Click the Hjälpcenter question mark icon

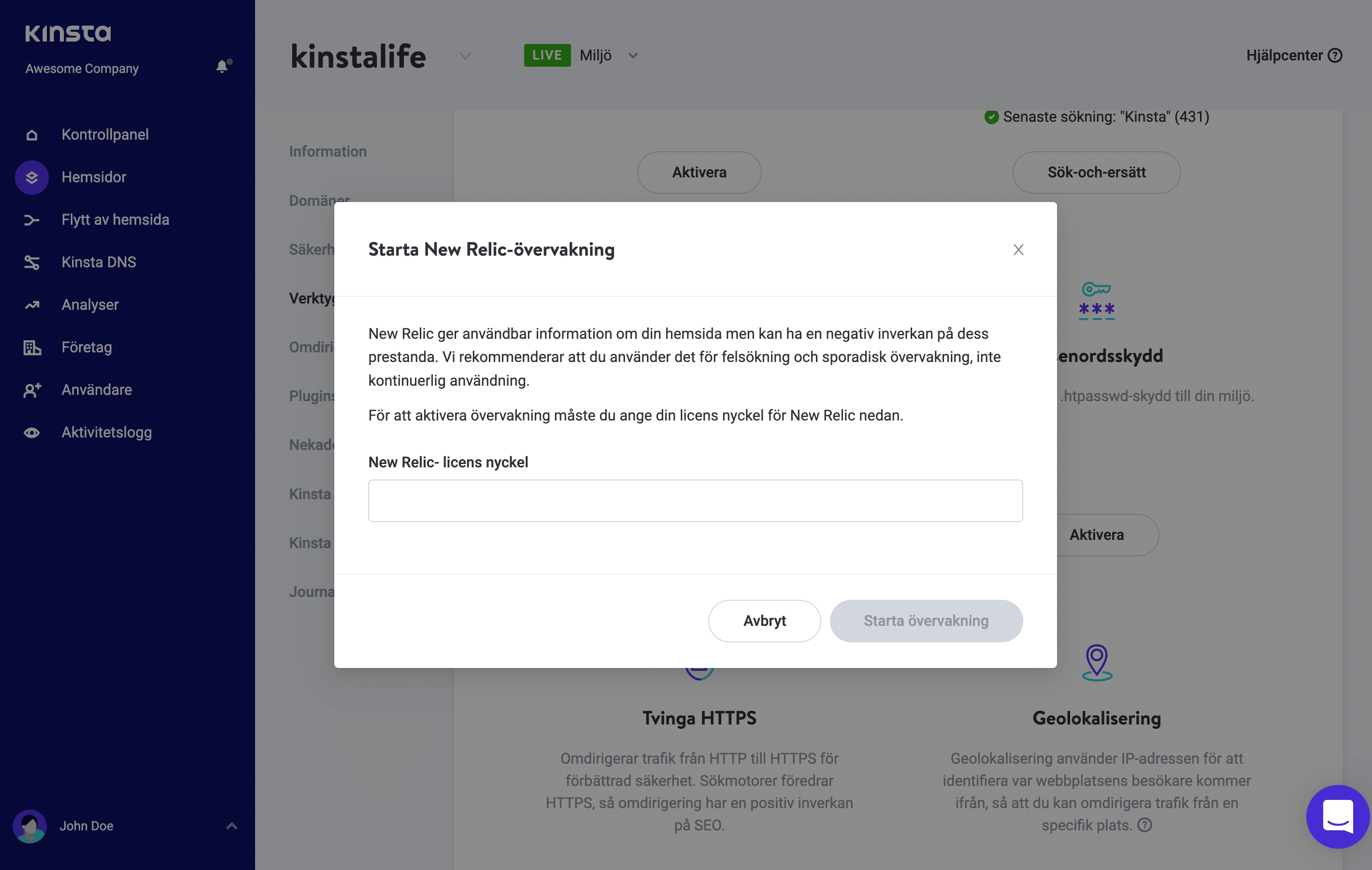pos(1335,55)
